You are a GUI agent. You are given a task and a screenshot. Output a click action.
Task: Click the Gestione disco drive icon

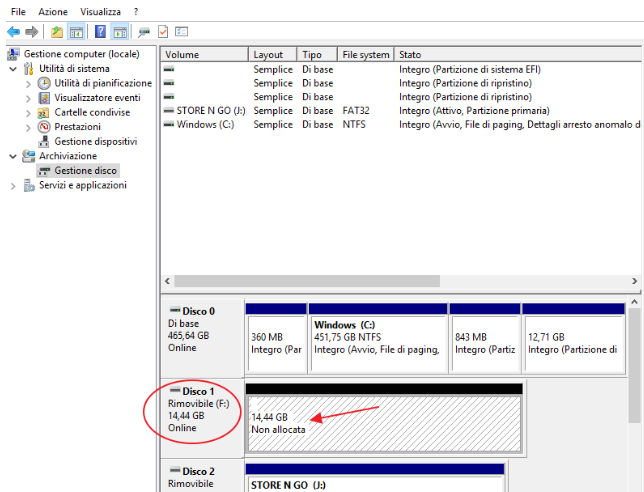(x=44, y=171)
